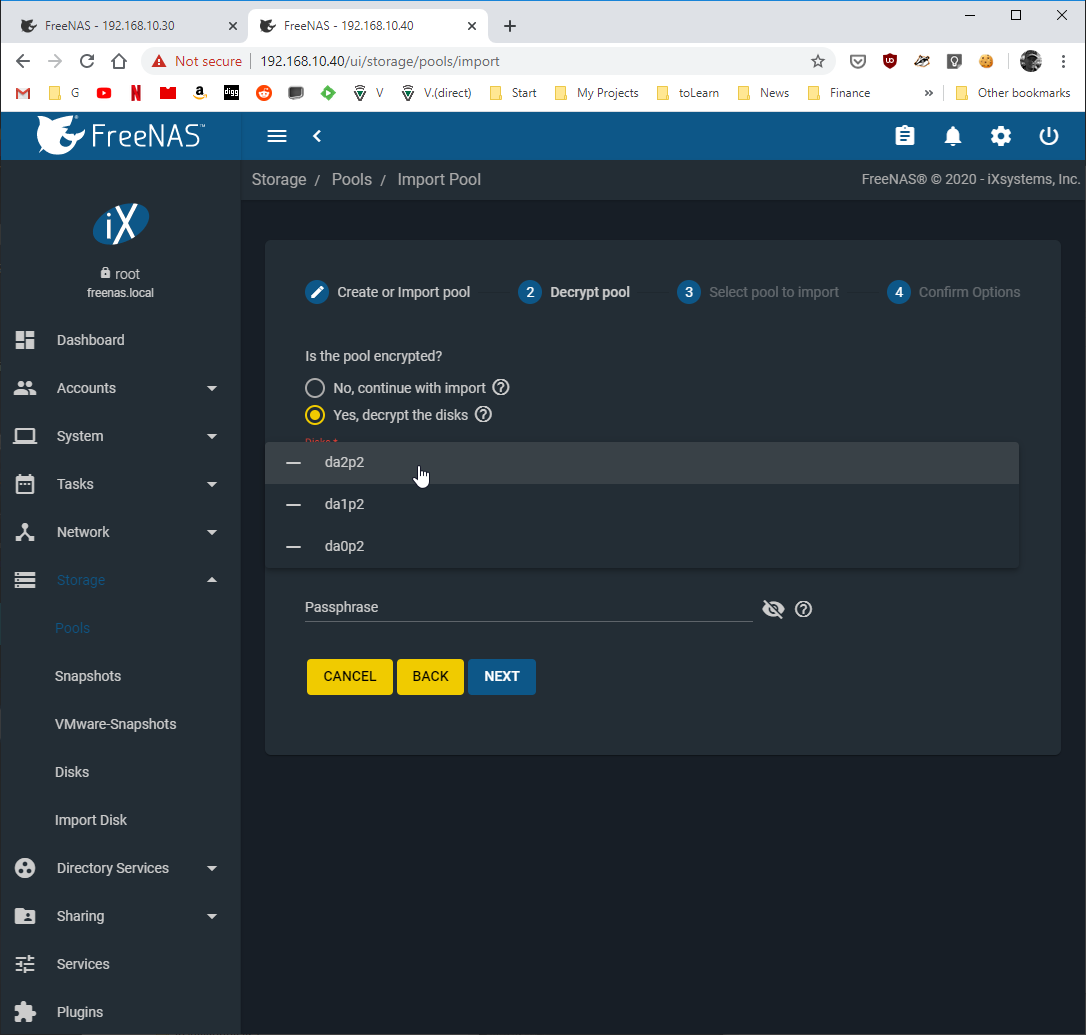Go to the browser home page
The width and height of the screenshot is (1086, 1035).
119,61
